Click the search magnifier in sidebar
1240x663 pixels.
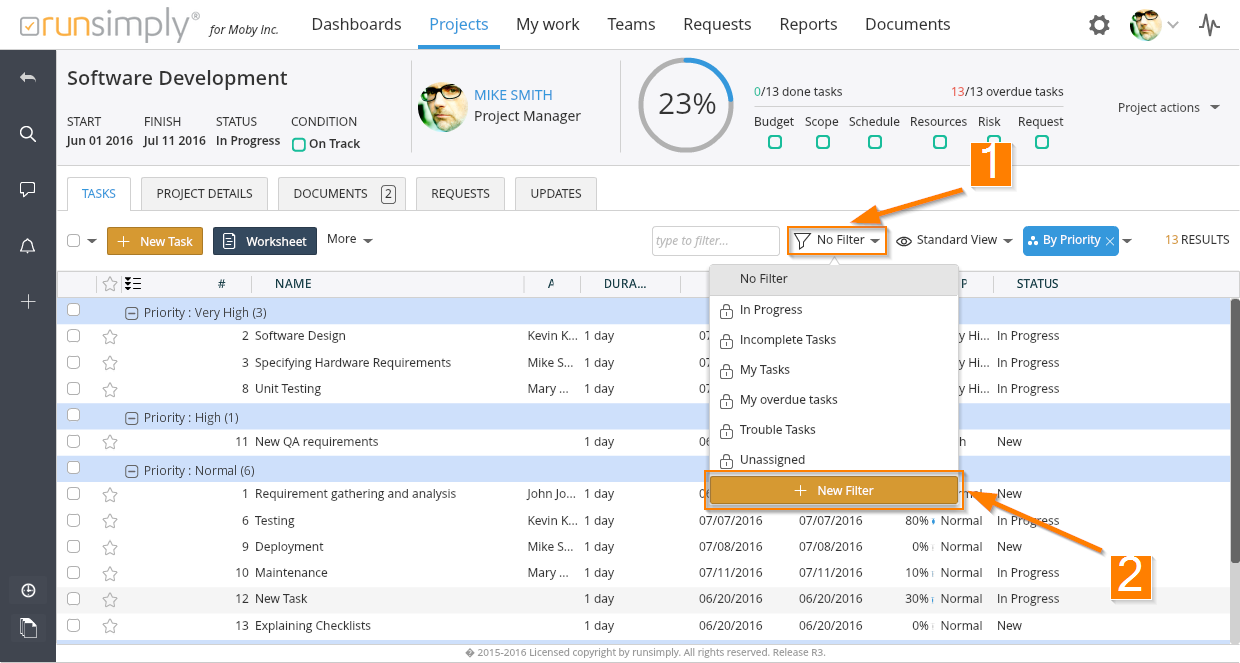pyautogui.click(x=28, y=134)
